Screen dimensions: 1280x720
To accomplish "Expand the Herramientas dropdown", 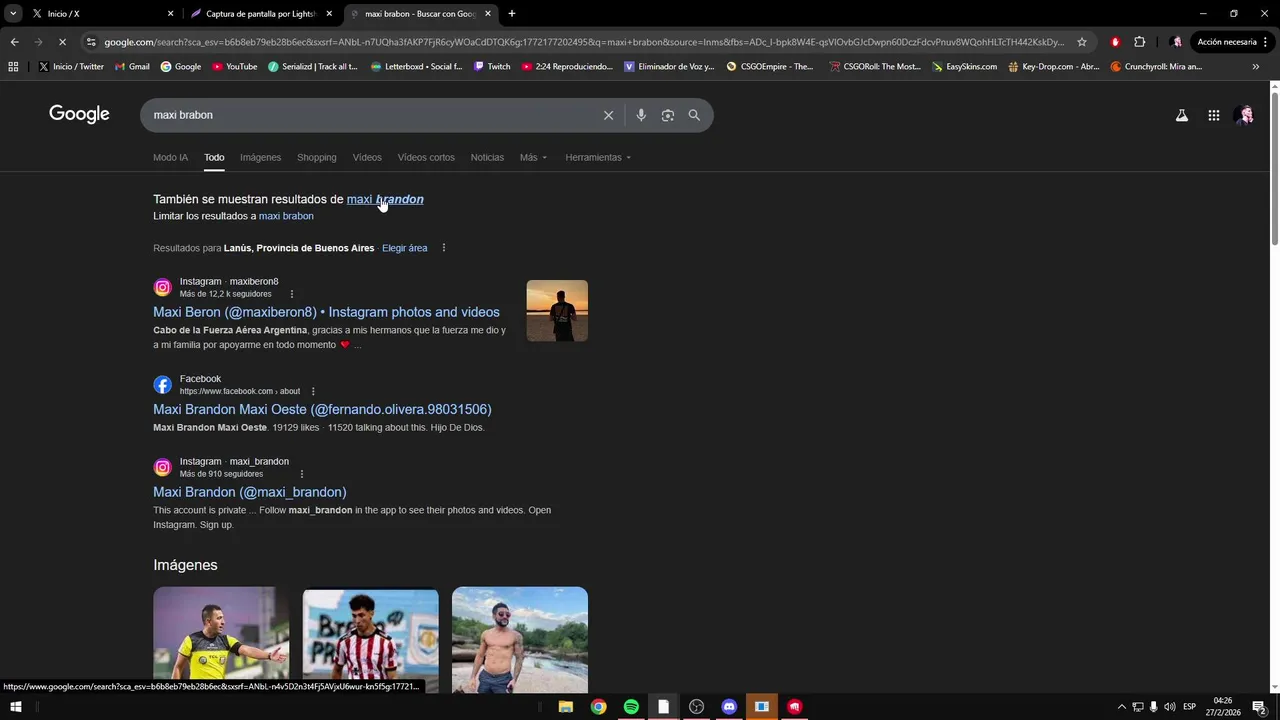I will coord(598,157).
